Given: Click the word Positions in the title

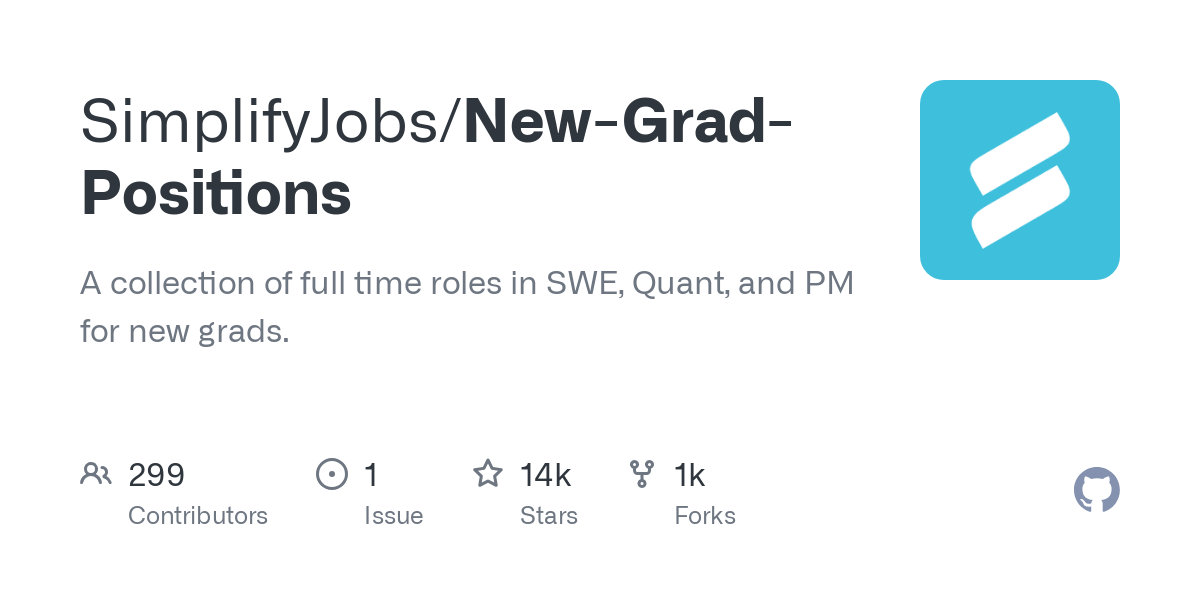Looking at the screenshot, I should [216, 194].
